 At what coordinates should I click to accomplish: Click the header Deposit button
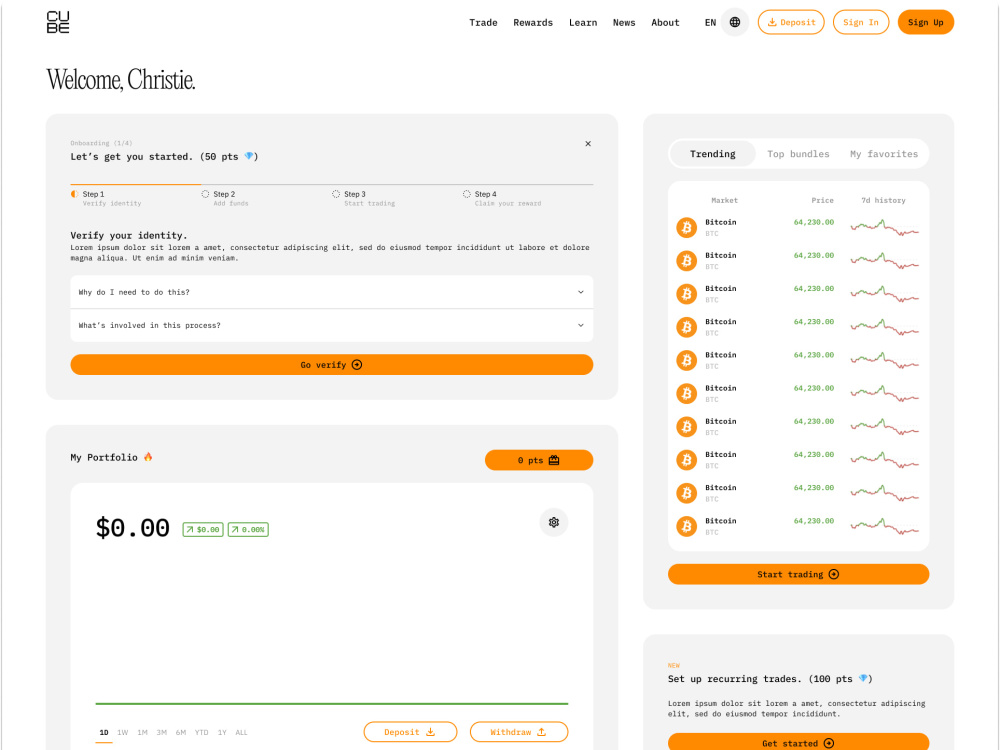791,22
